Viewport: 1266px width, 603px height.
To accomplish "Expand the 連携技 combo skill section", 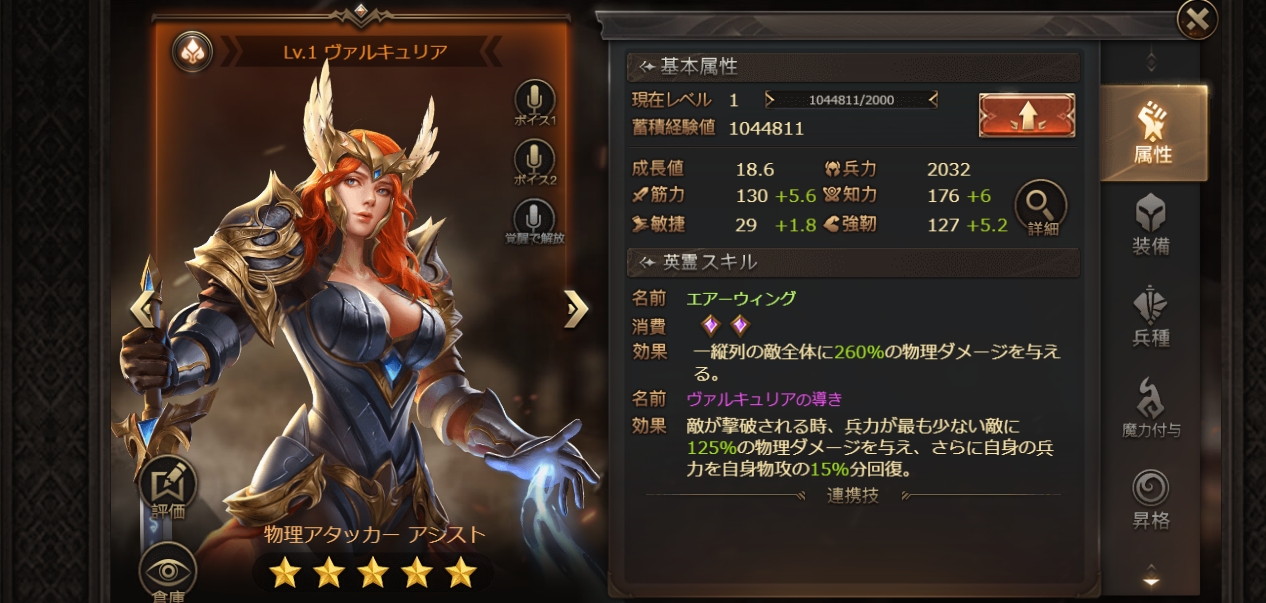I will tap(853, 495).
